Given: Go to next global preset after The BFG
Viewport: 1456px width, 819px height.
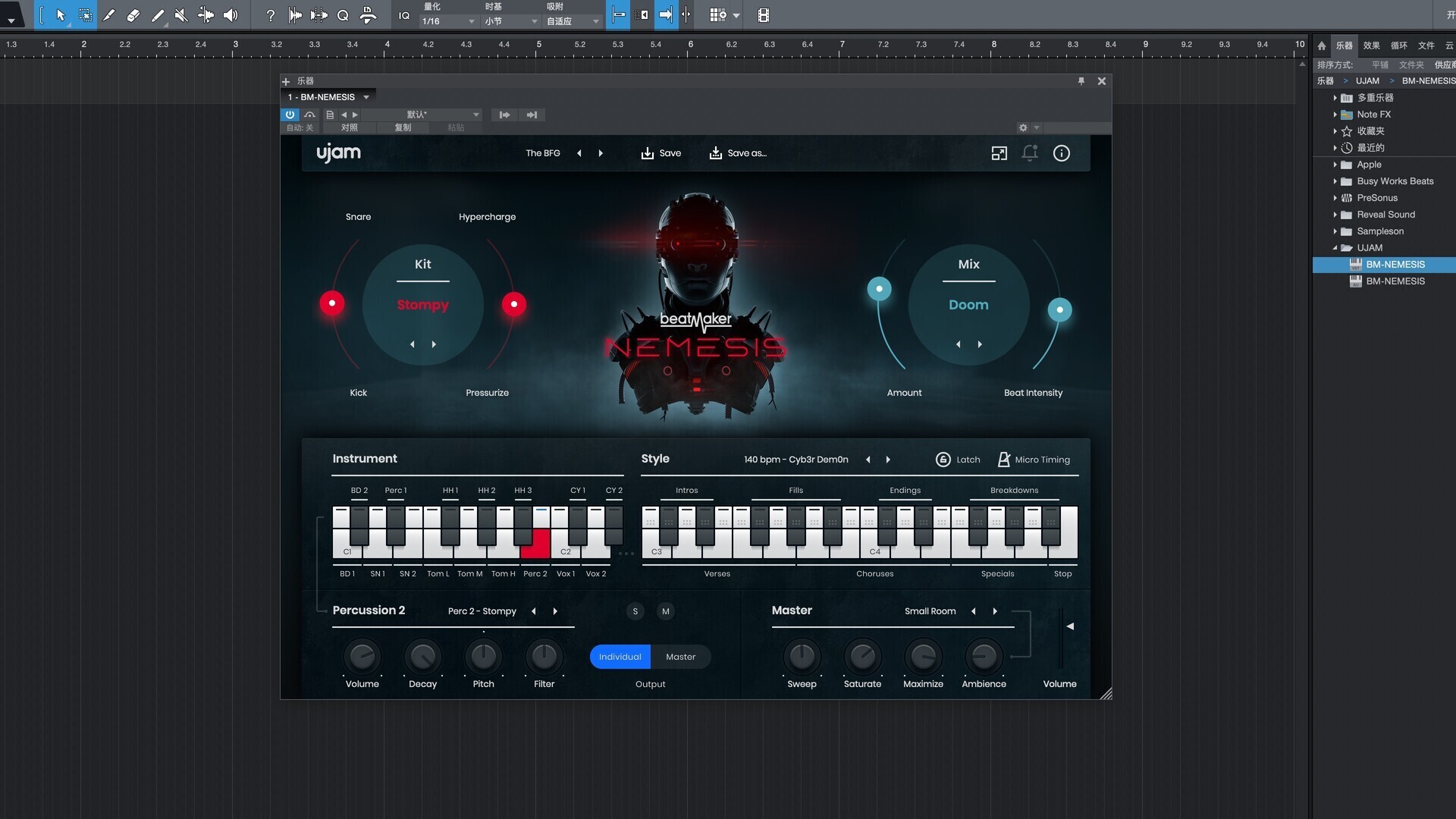Looking at the screenshot, I should 601,153.
